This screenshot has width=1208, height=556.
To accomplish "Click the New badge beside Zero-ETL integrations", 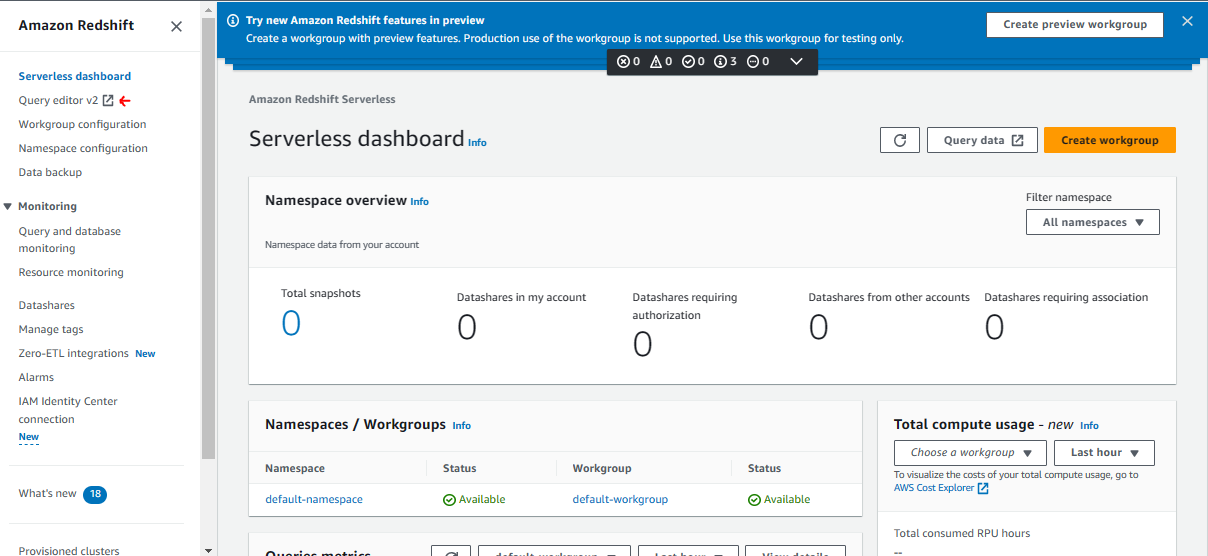I will (145, 354).
